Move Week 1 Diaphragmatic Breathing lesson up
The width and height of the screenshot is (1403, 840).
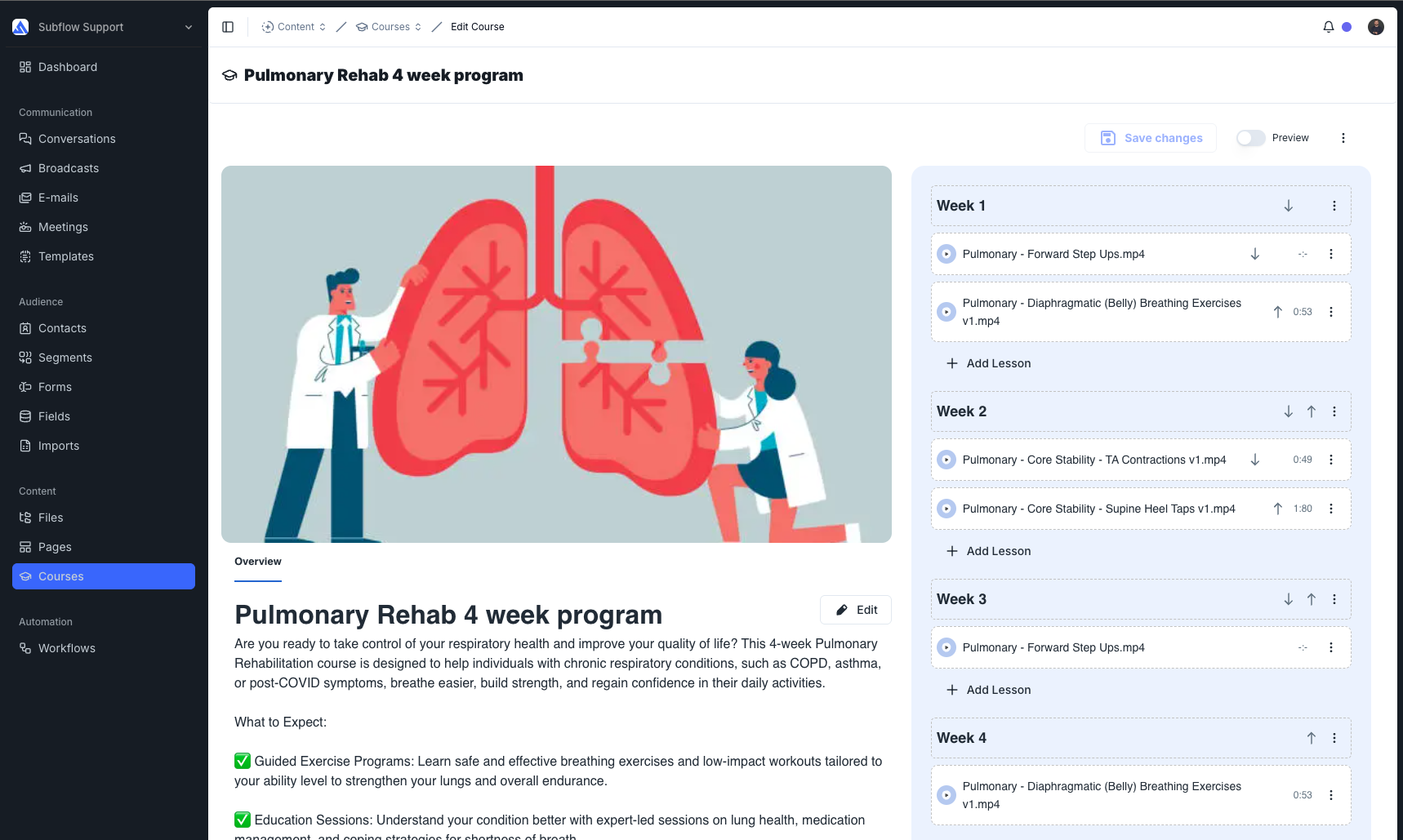click(1278, 312)
